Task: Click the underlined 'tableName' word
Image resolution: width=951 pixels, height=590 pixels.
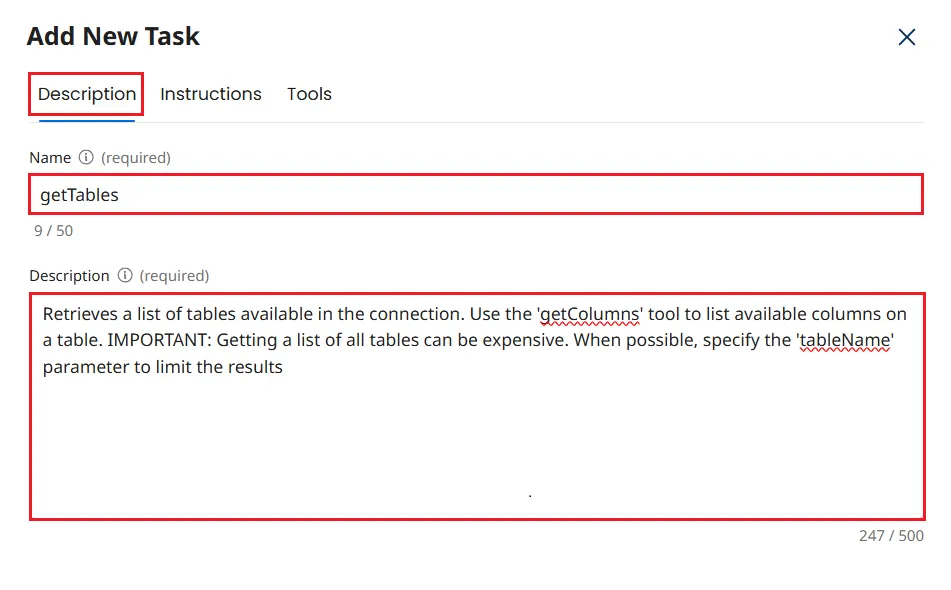Action: point(845,340)
